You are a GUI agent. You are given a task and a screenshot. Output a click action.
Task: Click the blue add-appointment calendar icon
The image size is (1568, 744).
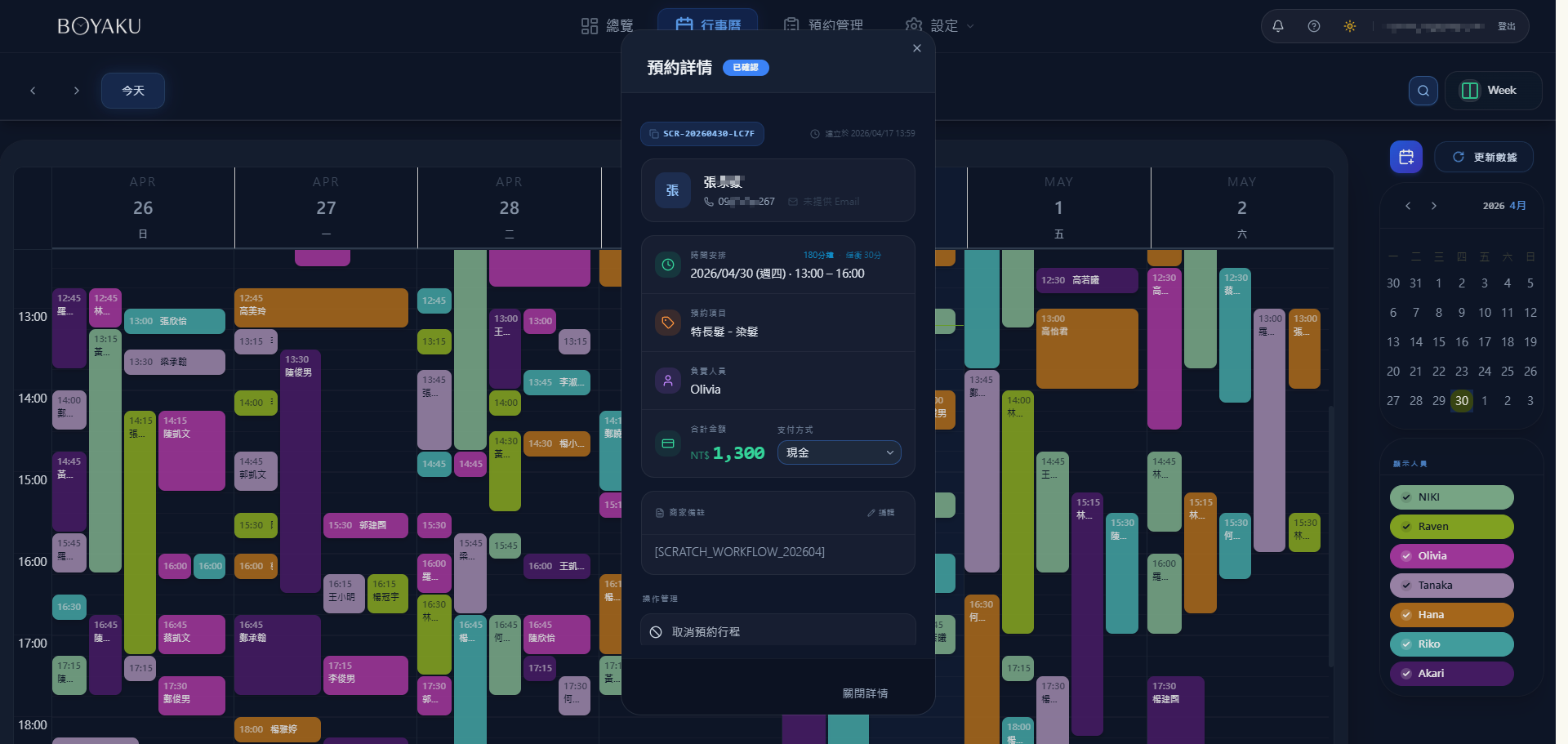[x=1406, y=157]
